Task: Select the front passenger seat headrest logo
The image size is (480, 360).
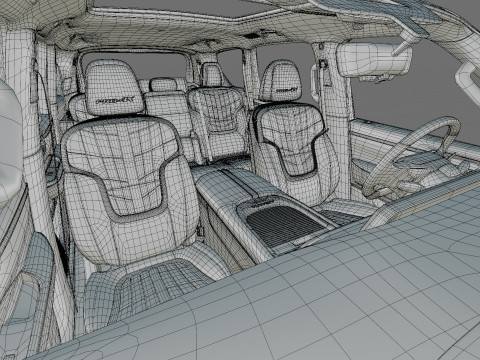Action: [115, 99]
